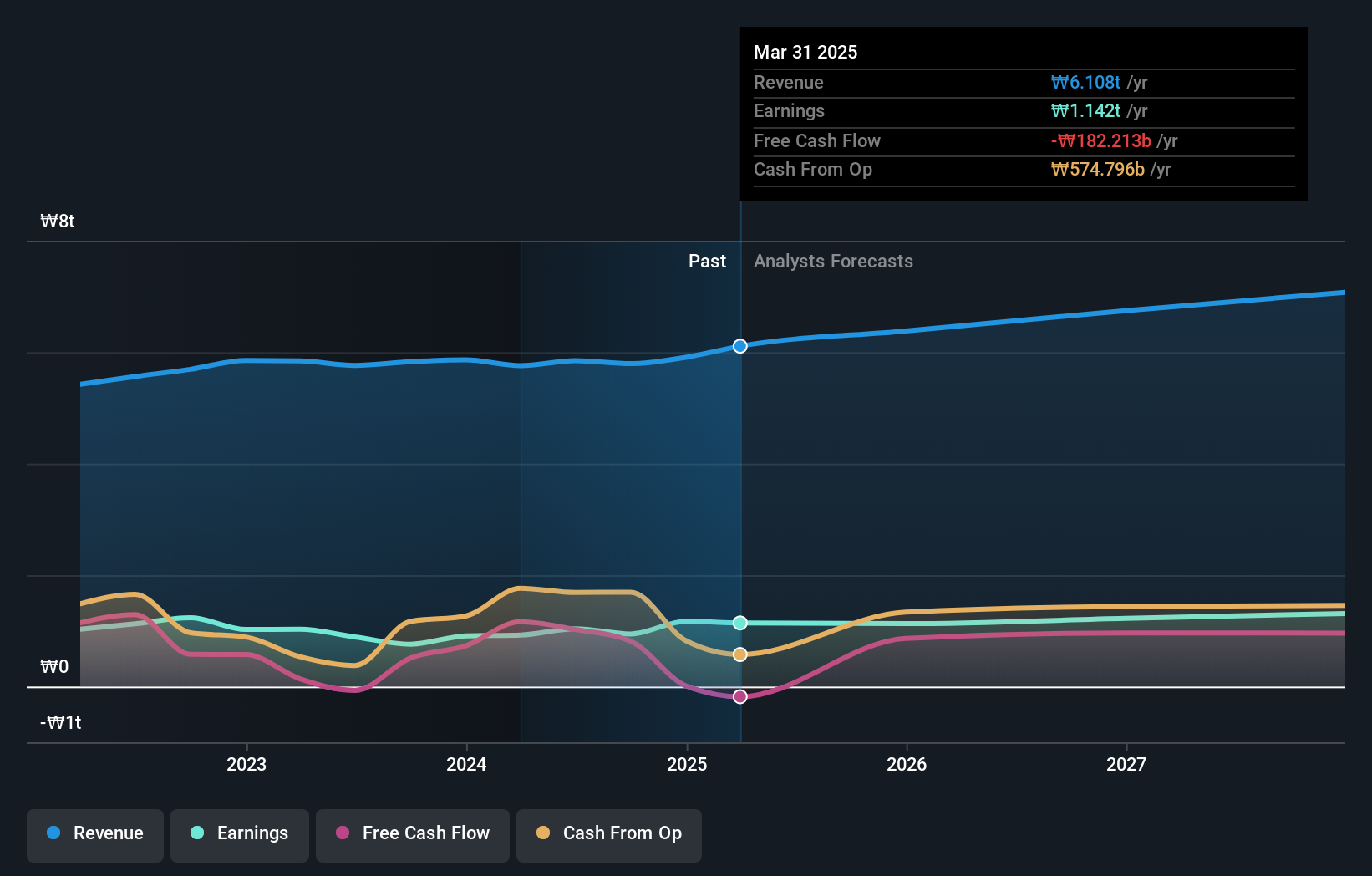Toggle the Earnings series off

(x=239, y=833)
